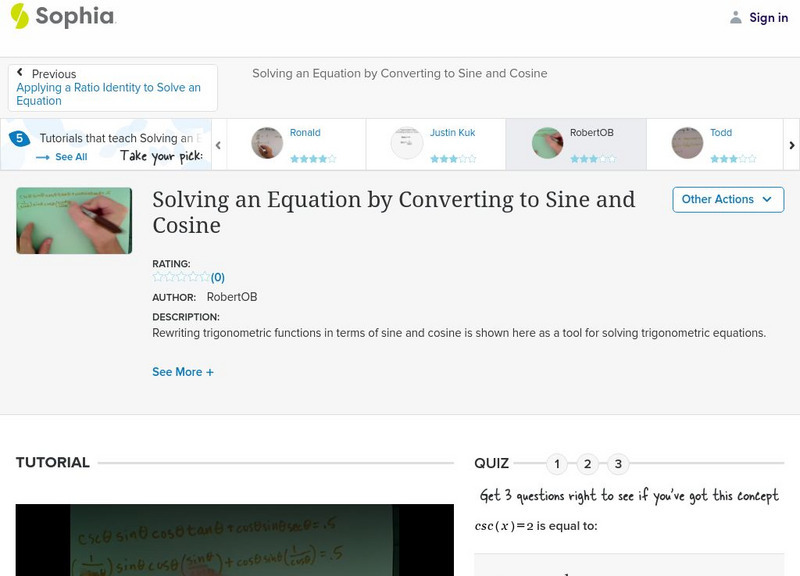The image size is (800, 576).
Task: Click the right carousel chevron arrow
Action: pyautogui.click(x=790, y=143)
